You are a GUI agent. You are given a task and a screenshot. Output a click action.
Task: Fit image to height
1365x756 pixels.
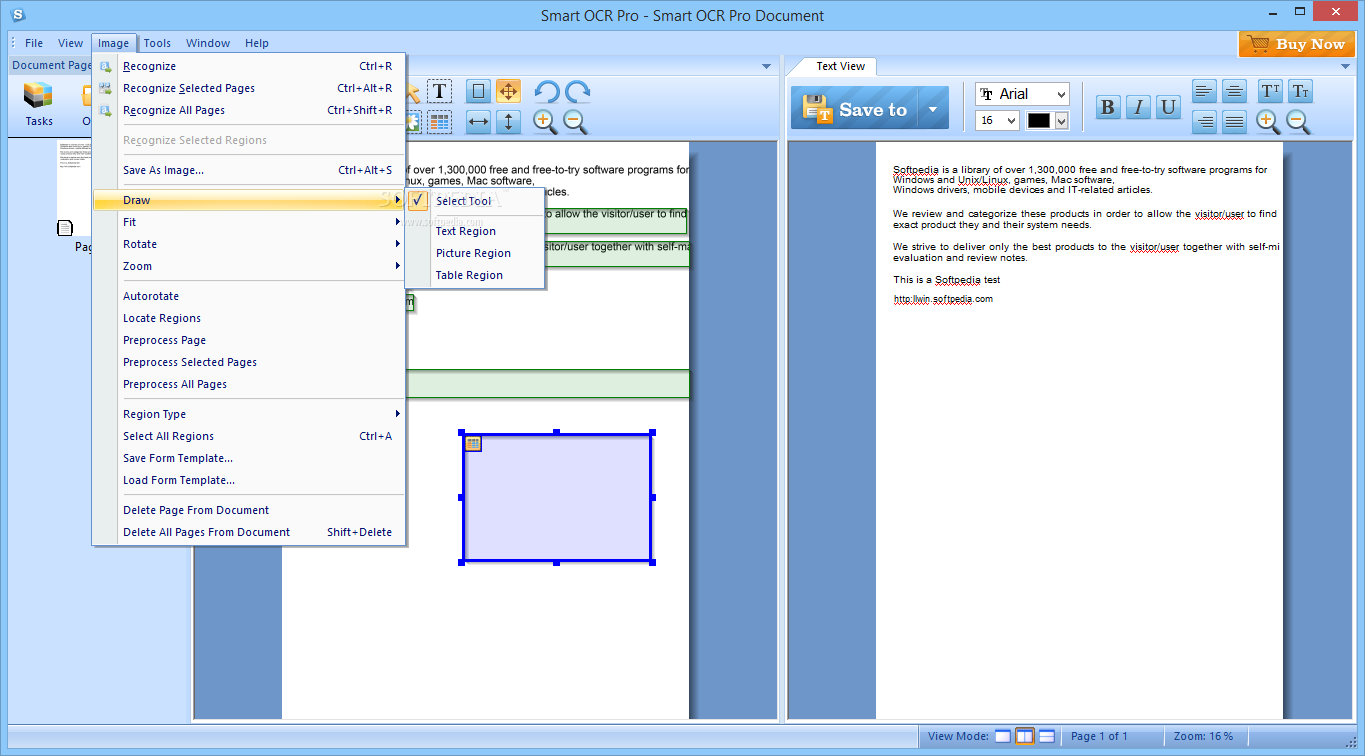point(508,122)
